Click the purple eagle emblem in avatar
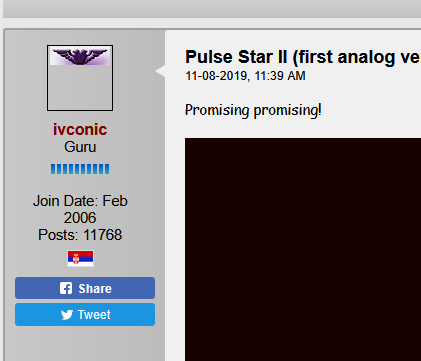This screenshot has width=421, height=361. tap(80, 56)
